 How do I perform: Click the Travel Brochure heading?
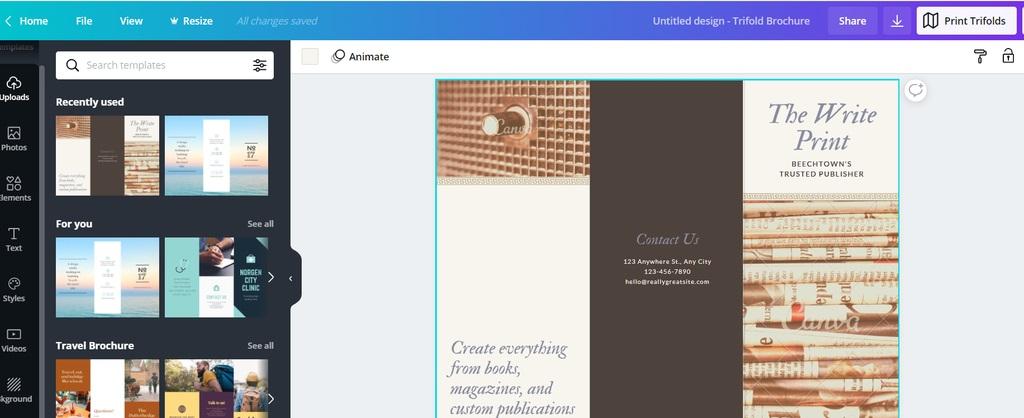[x=95, y=346]
